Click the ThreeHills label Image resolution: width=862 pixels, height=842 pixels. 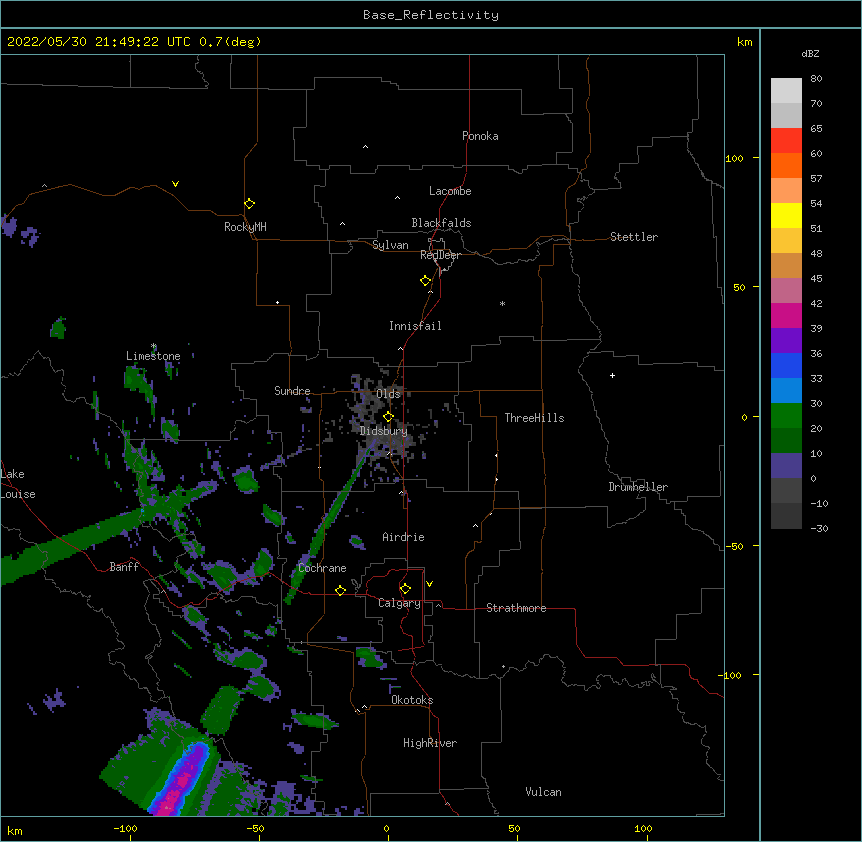534,418
